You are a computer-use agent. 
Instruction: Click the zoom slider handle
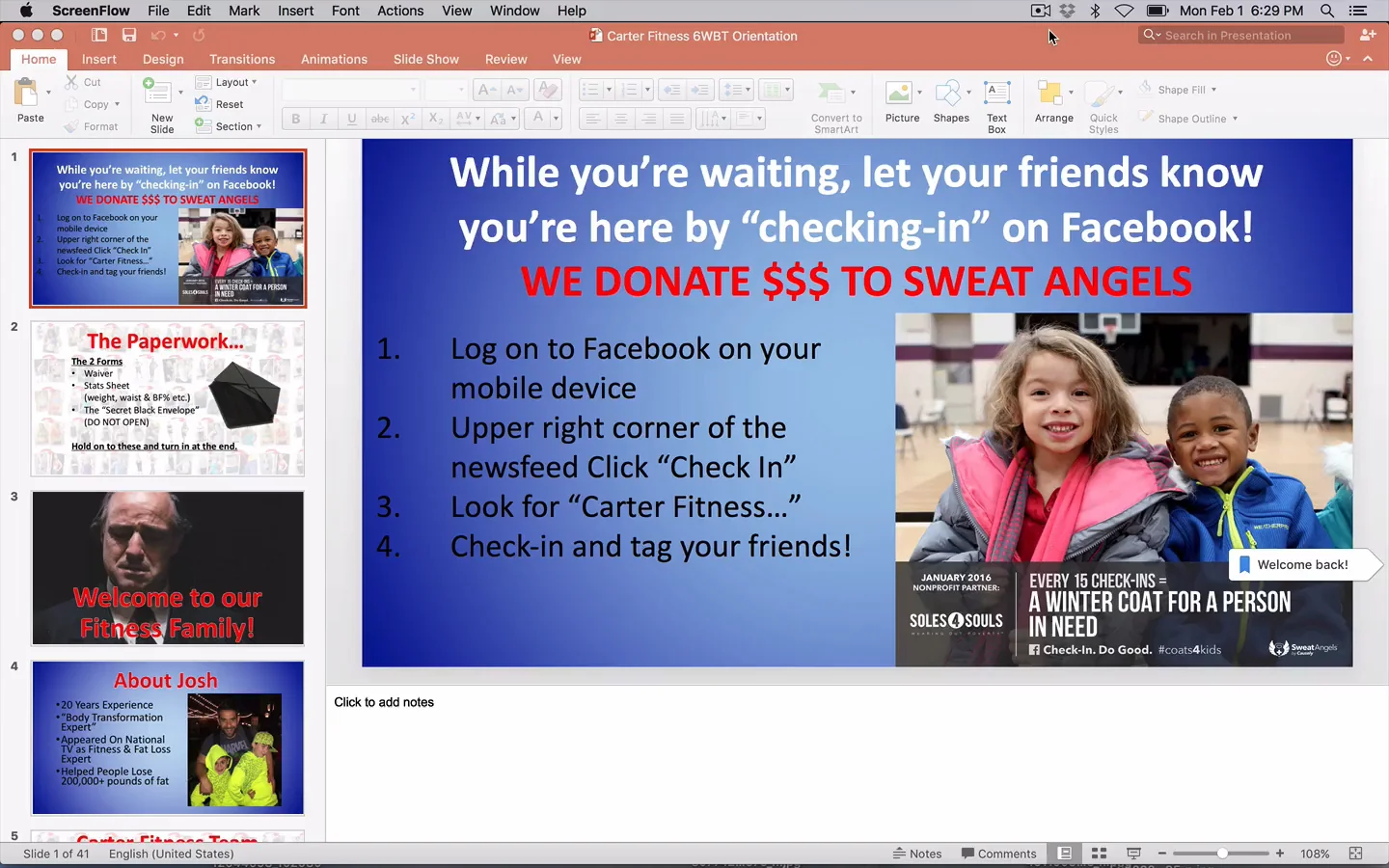click(1222, 854)
